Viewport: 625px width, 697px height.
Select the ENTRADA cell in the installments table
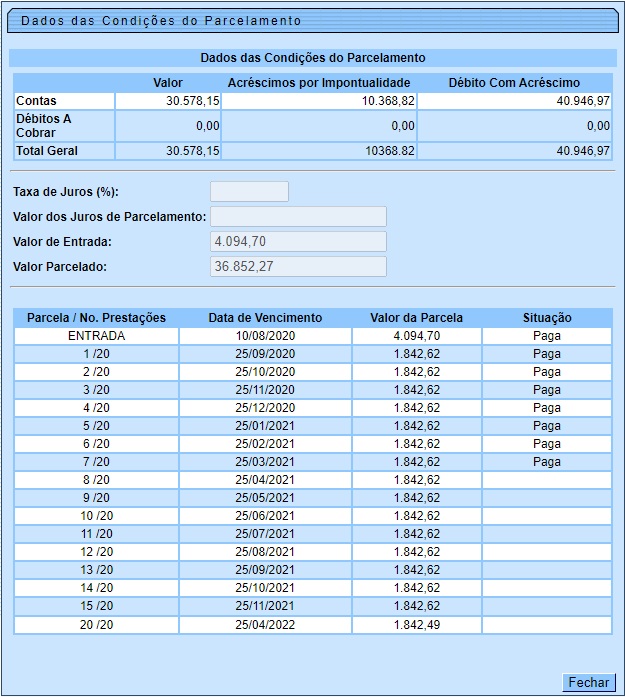pyautogui.click(x=96, y=336)
